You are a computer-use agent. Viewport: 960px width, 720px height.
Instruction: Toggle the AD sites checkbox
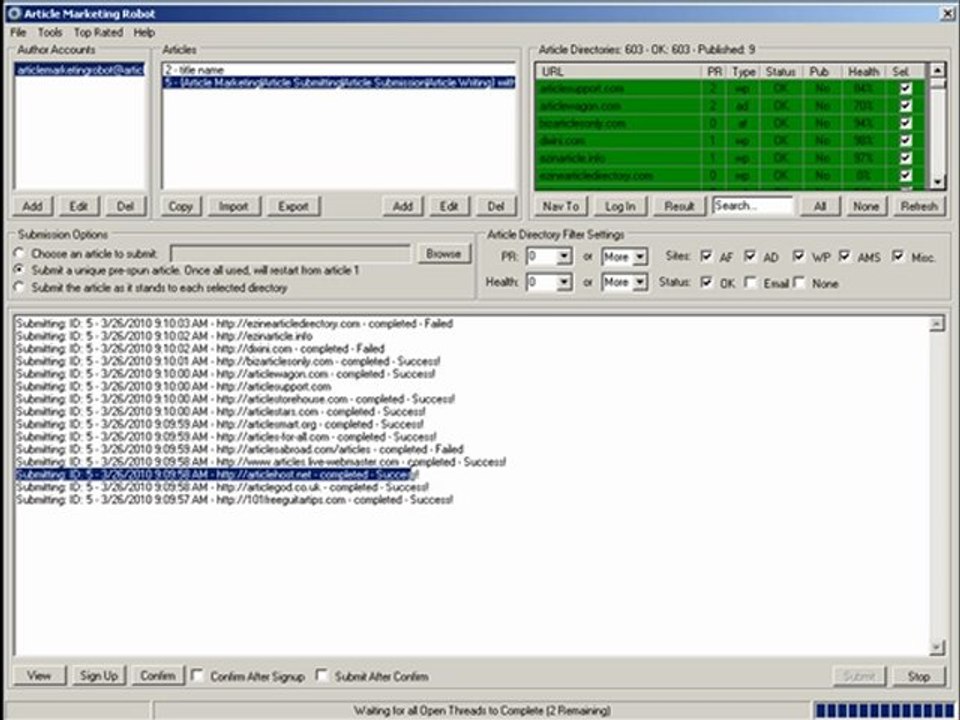pos(750,255)
